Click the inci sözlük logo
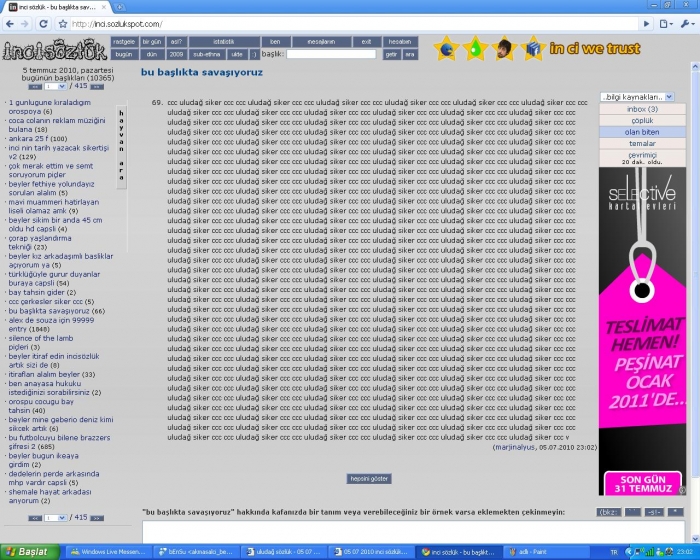The height and width of the screenshot is (560, 700). (54, 49)
